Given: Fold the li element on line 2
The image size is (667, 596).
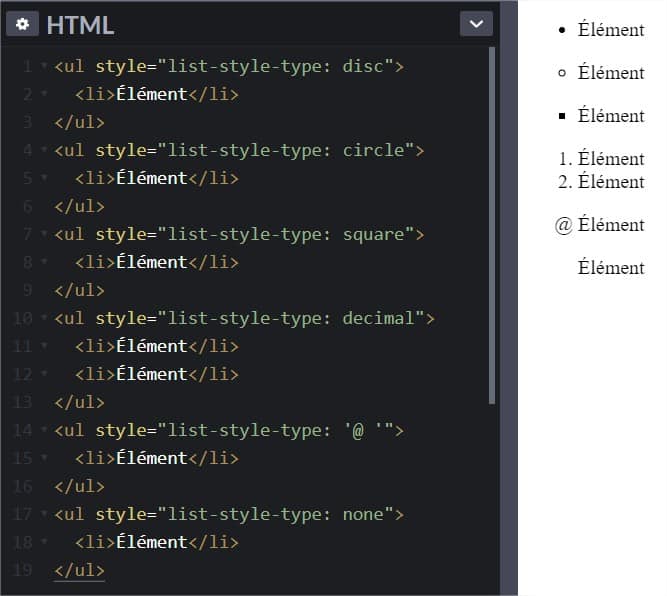Looking at the screenshot, I should pos(44,95).
